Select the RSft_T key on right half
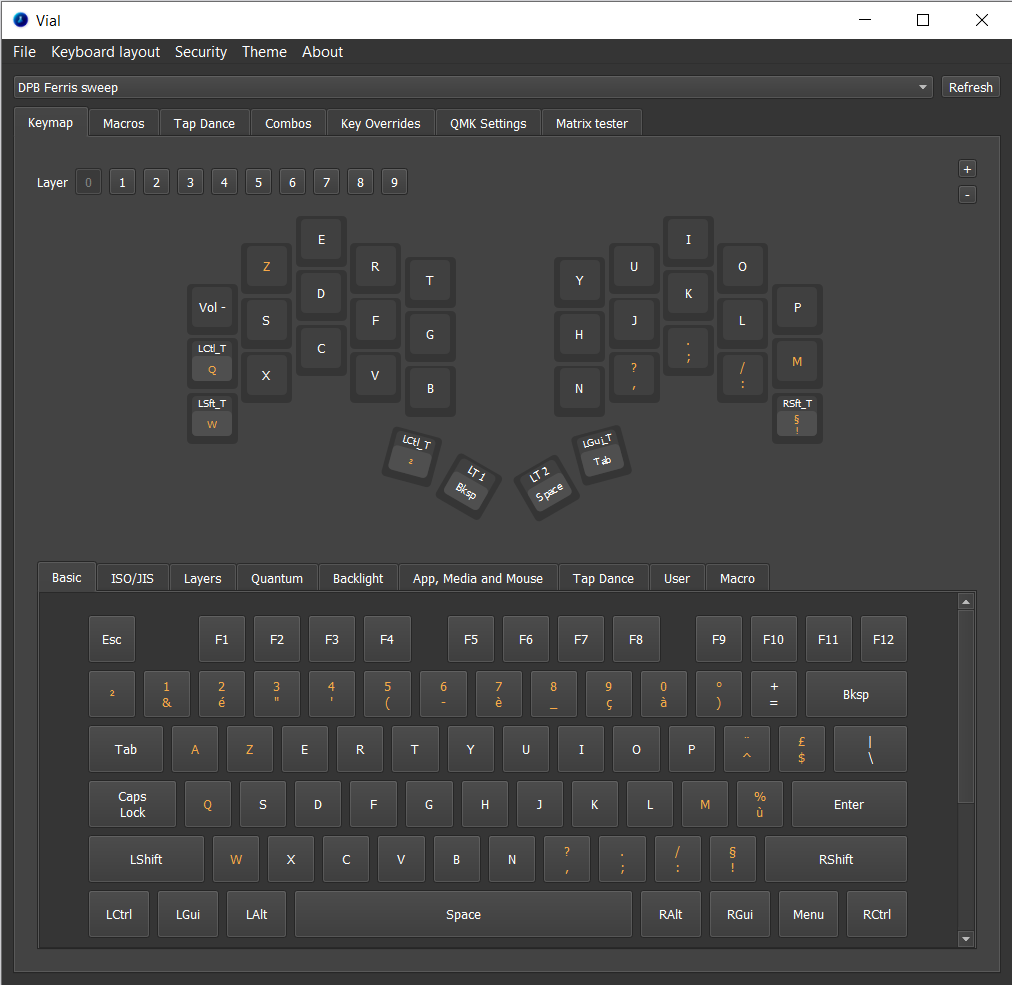Image resolution: width=1012 pixels, height=985 pixels. tap(797, 417)
